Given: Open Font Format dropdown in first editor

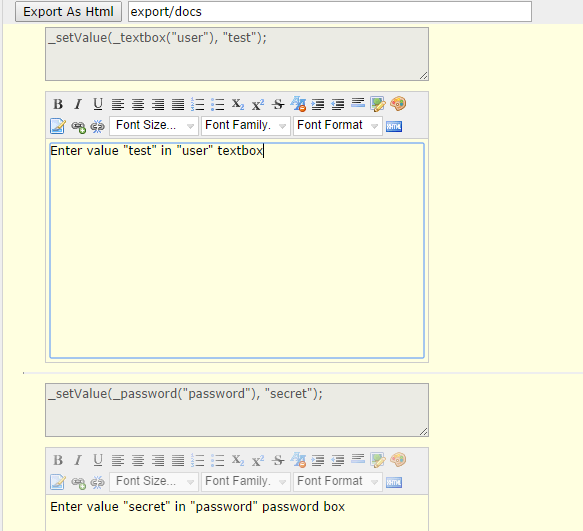Looking at the screenshot, I should click(338, 126).
